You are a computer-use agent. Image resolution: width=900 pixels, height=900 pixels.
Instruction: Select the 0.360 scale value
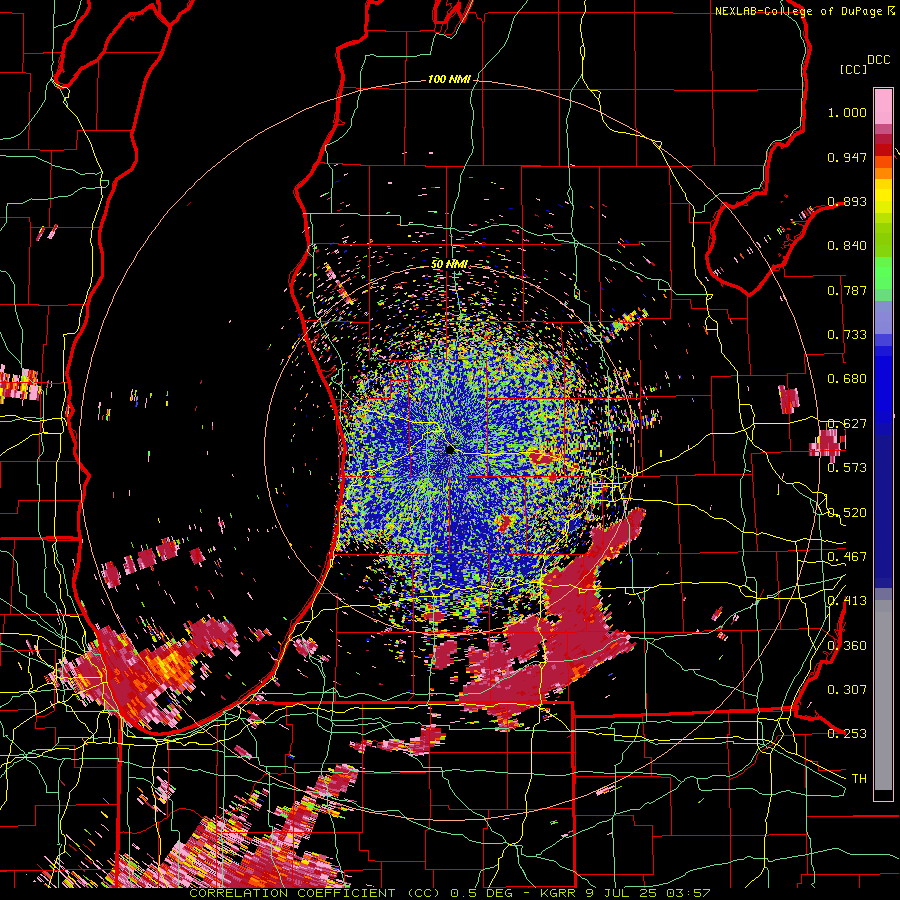[847, 646]
